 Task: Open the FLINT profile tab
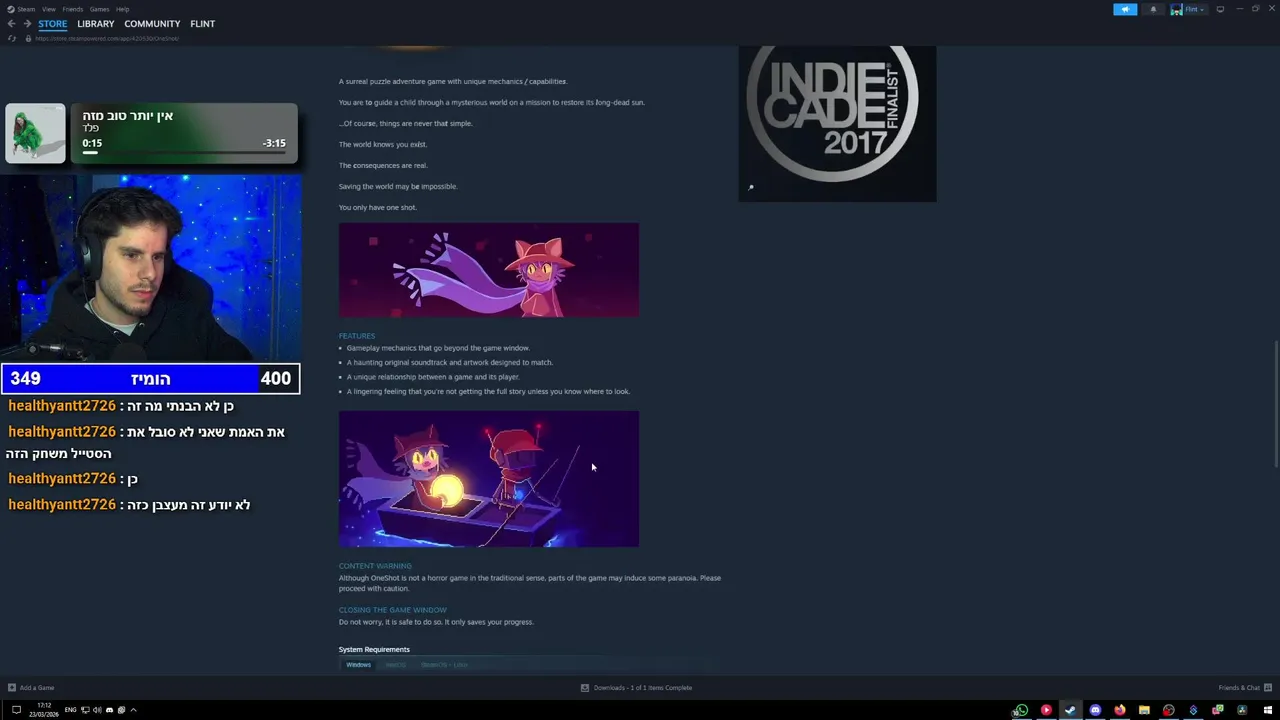203,24
